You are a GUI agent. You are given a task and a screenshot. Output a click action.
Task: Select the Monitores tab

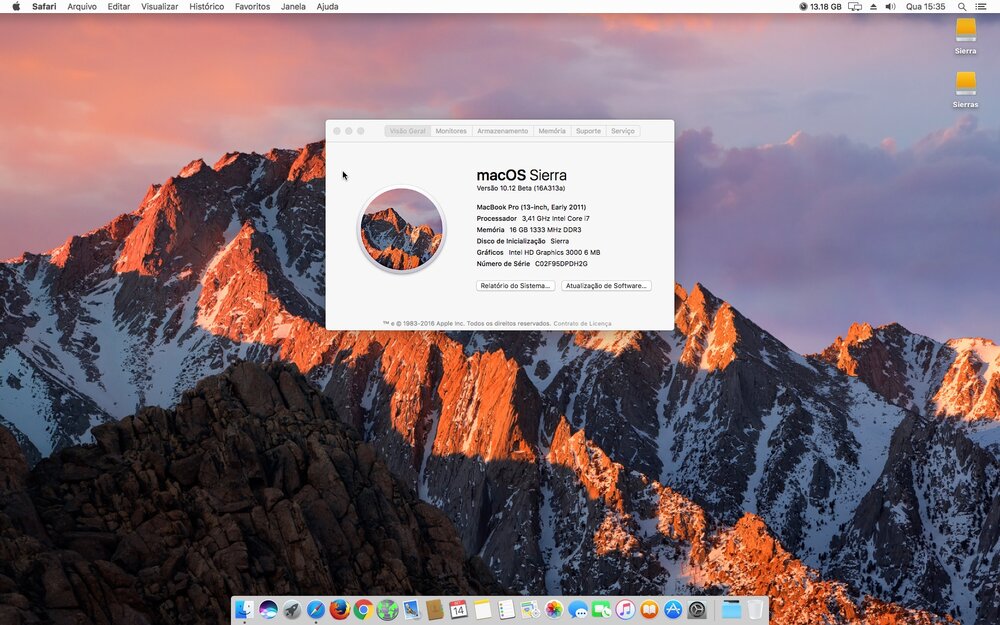[451, 131]
